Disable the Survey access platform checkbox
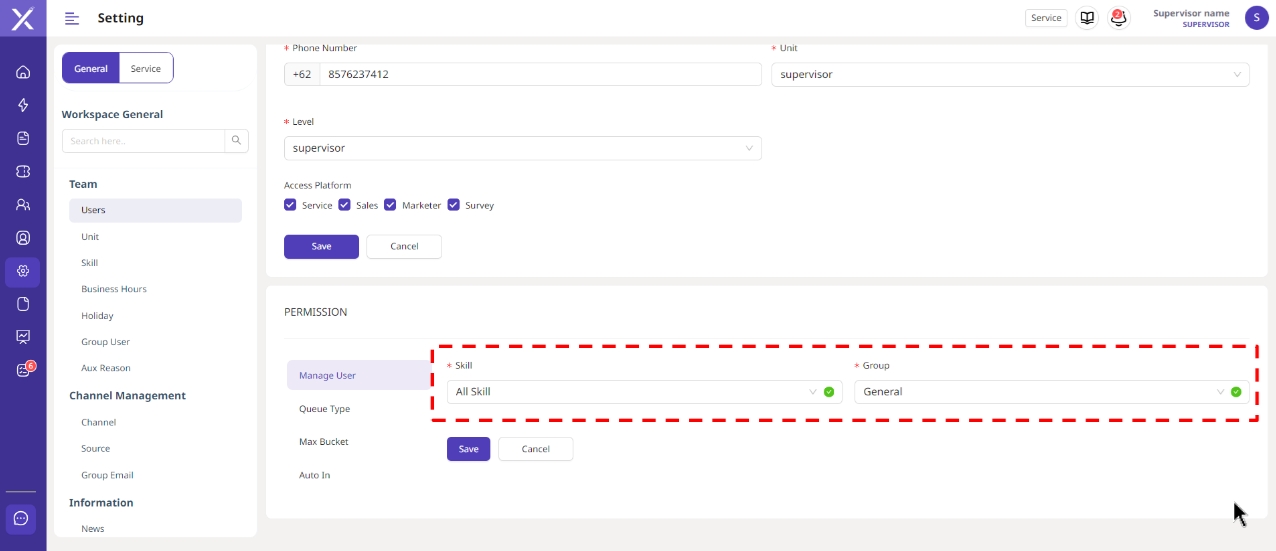Screen dimensions: 1276x551 453,205
